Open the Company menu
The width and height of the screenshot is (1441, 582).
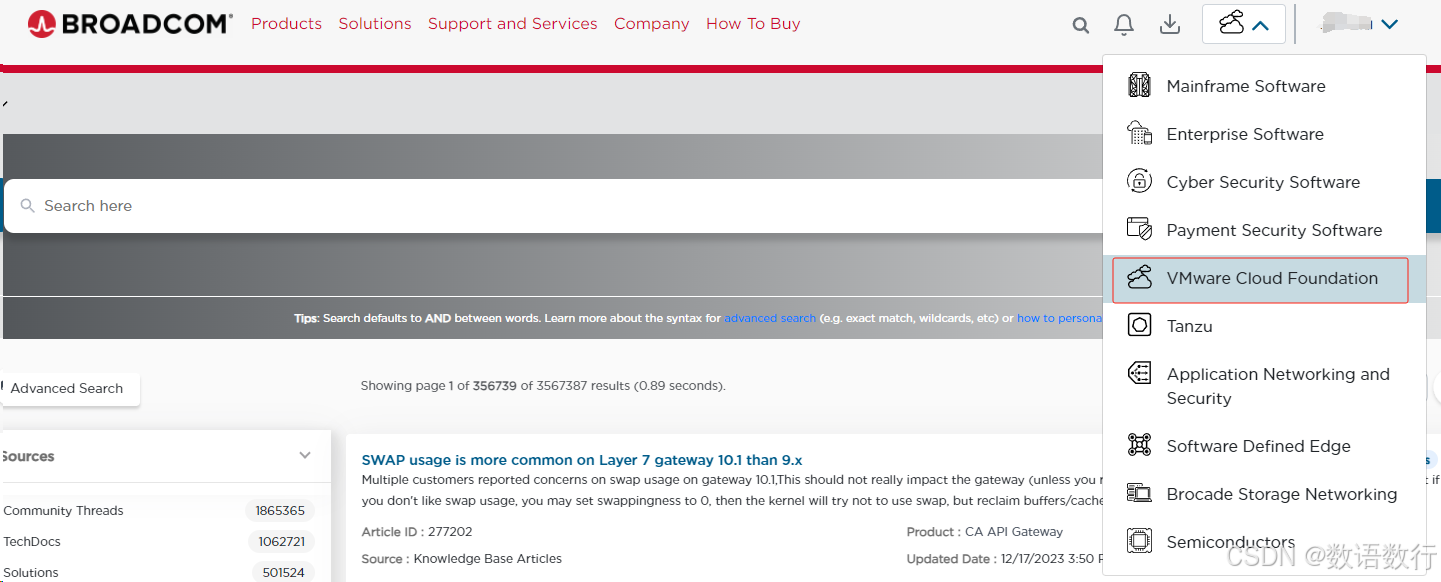tap(652, 24)
